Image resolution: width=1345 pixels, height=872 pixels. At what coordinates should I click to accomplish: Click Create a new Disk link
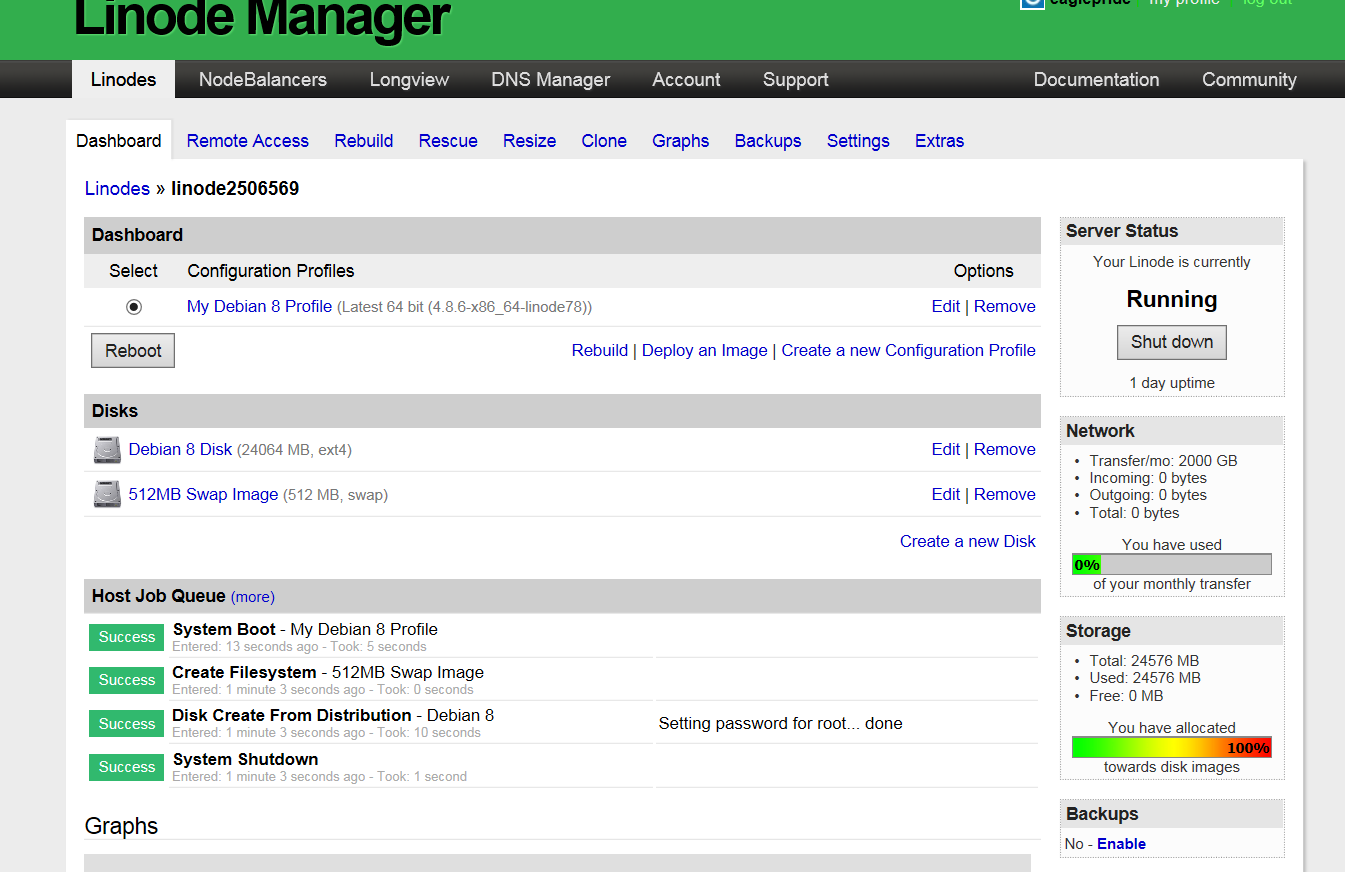click(968, 541)
